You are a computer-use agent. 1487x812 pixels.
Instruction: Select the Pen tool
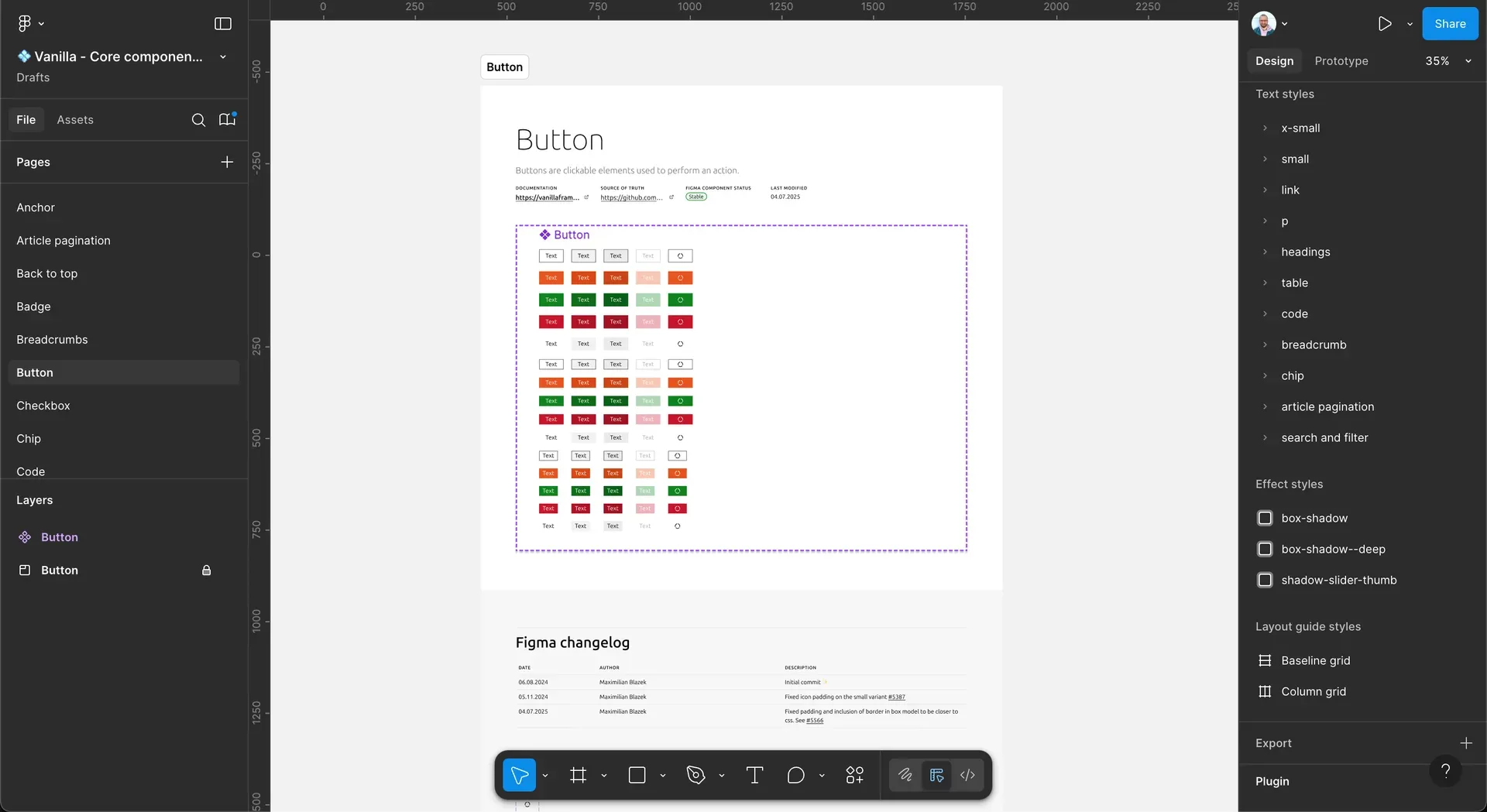pos(695,775)
